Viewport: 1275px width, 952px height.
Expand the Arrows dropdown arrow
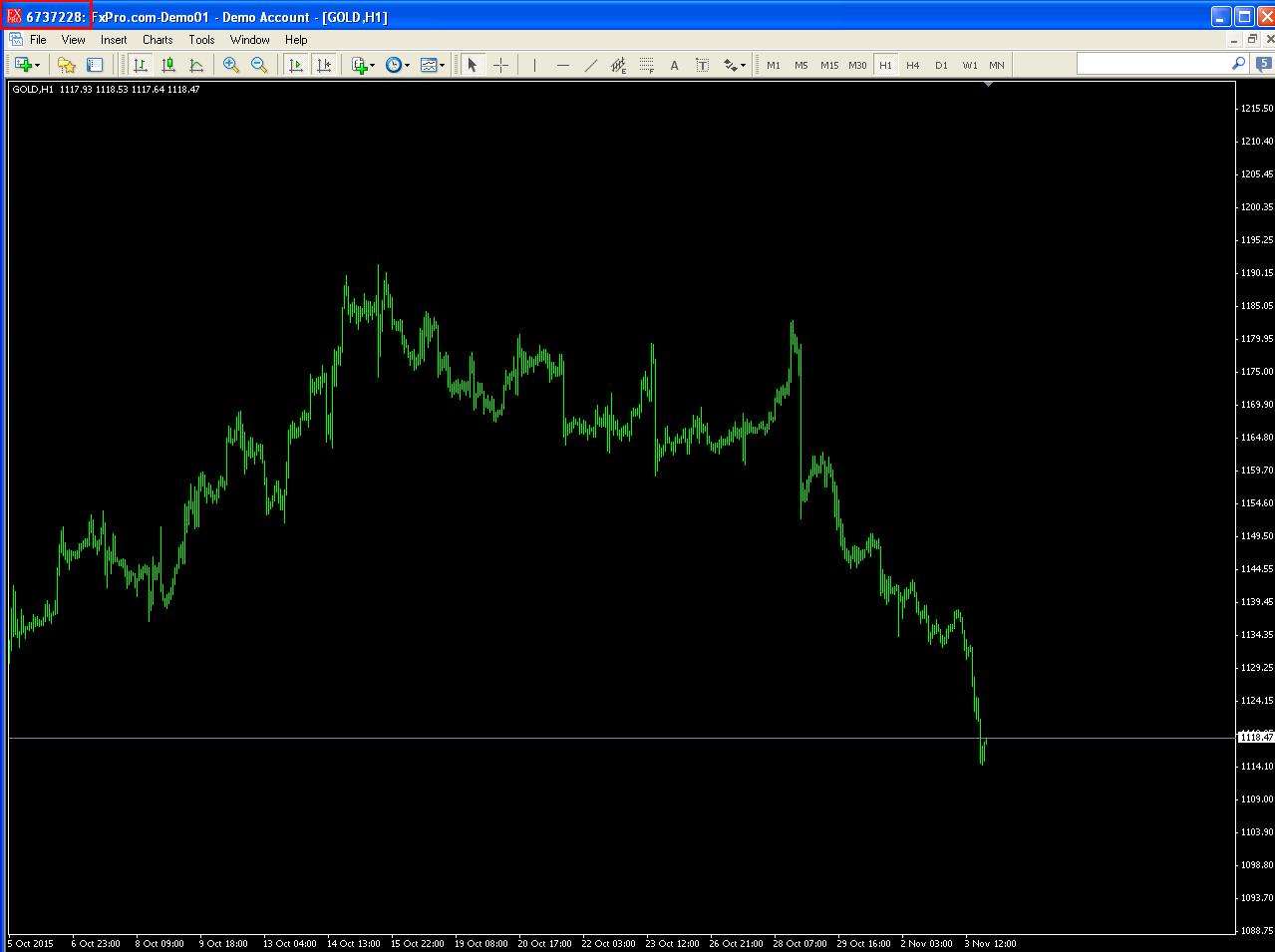[743, 66]
